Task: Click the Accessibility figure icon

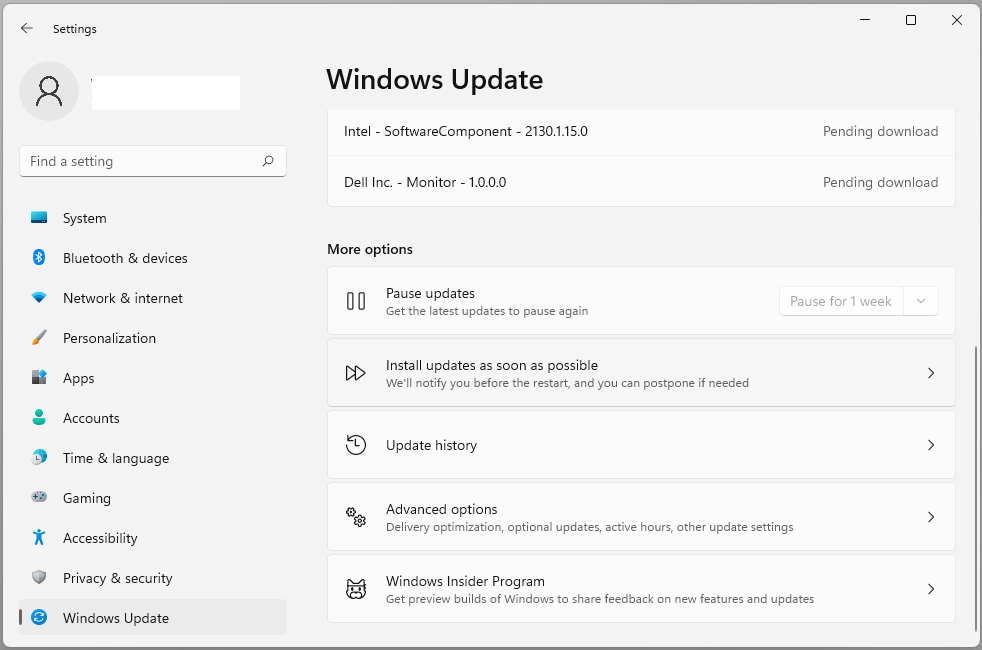Action: 39,537
